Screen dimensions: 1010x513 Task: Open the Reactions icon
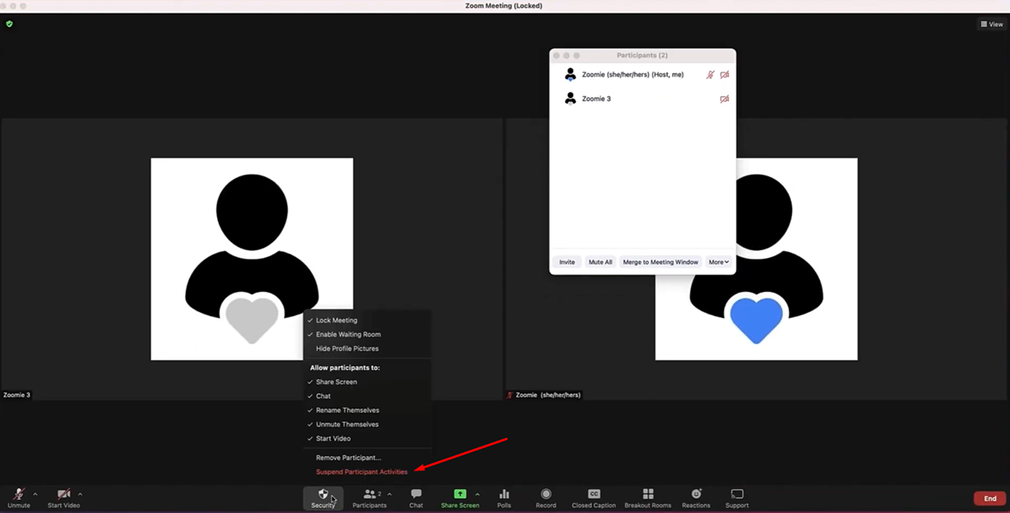point(696,494)
